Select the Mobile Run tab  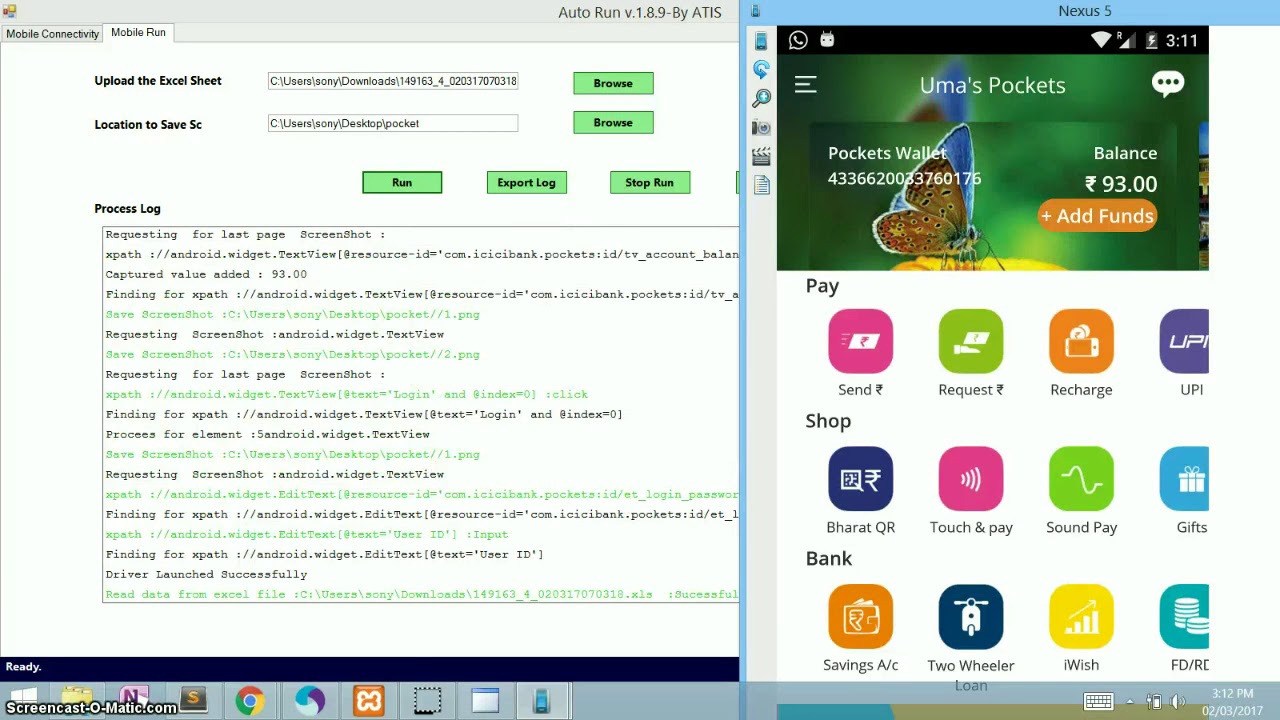pos(138,33)
